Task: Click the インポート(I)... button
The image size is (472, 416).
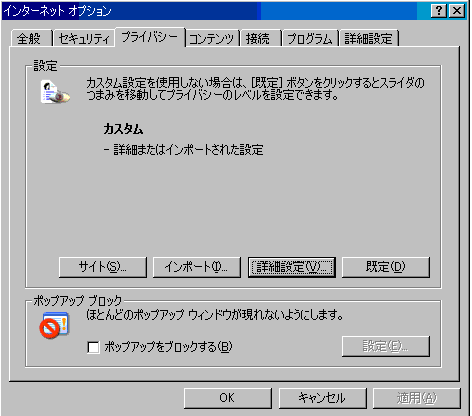Action: click(x=197, y=267)
